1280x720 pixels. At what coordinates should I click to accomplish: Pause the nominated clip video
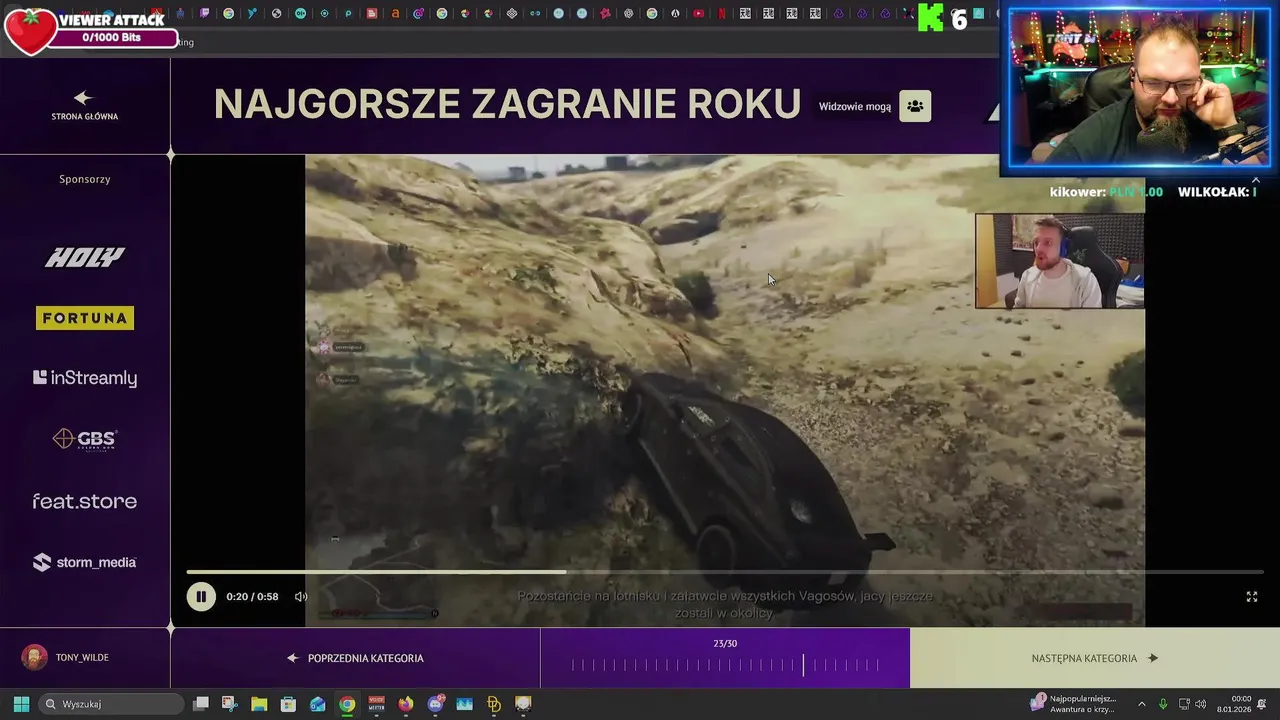201,596
